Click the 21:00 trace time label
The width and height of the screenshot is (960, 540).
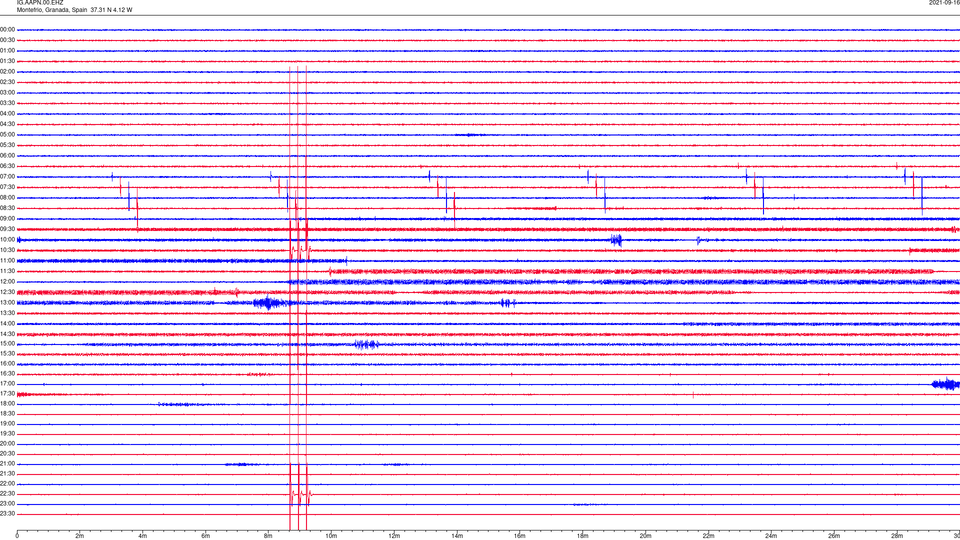[7, 464]
